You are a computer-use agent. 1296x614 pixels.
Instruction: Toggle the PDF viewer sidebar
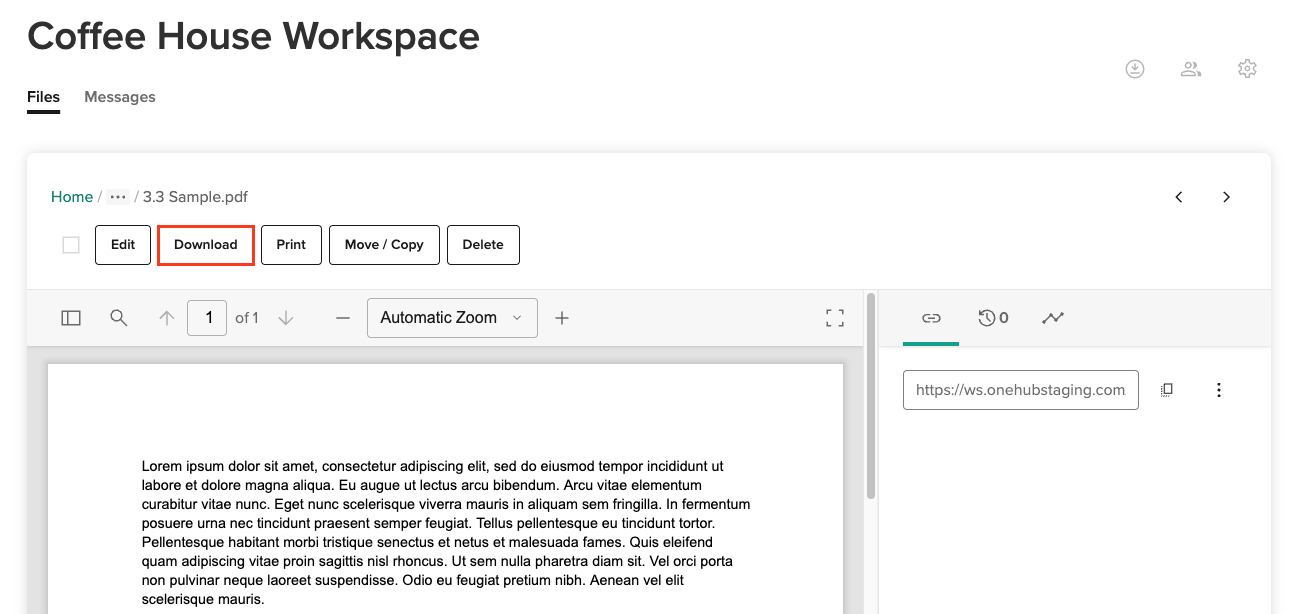click(71, 318)
